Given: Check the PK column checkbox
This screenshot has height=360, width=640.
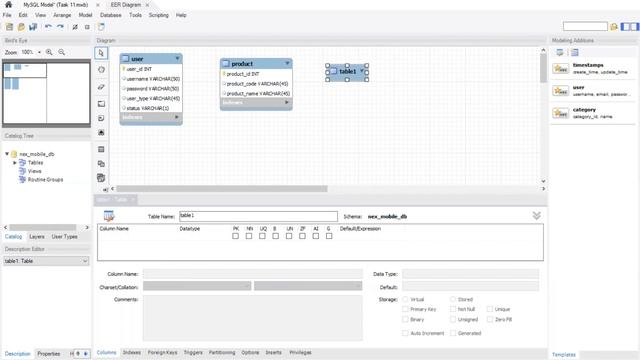Looking at the screenshot, I should click(236, 236).
